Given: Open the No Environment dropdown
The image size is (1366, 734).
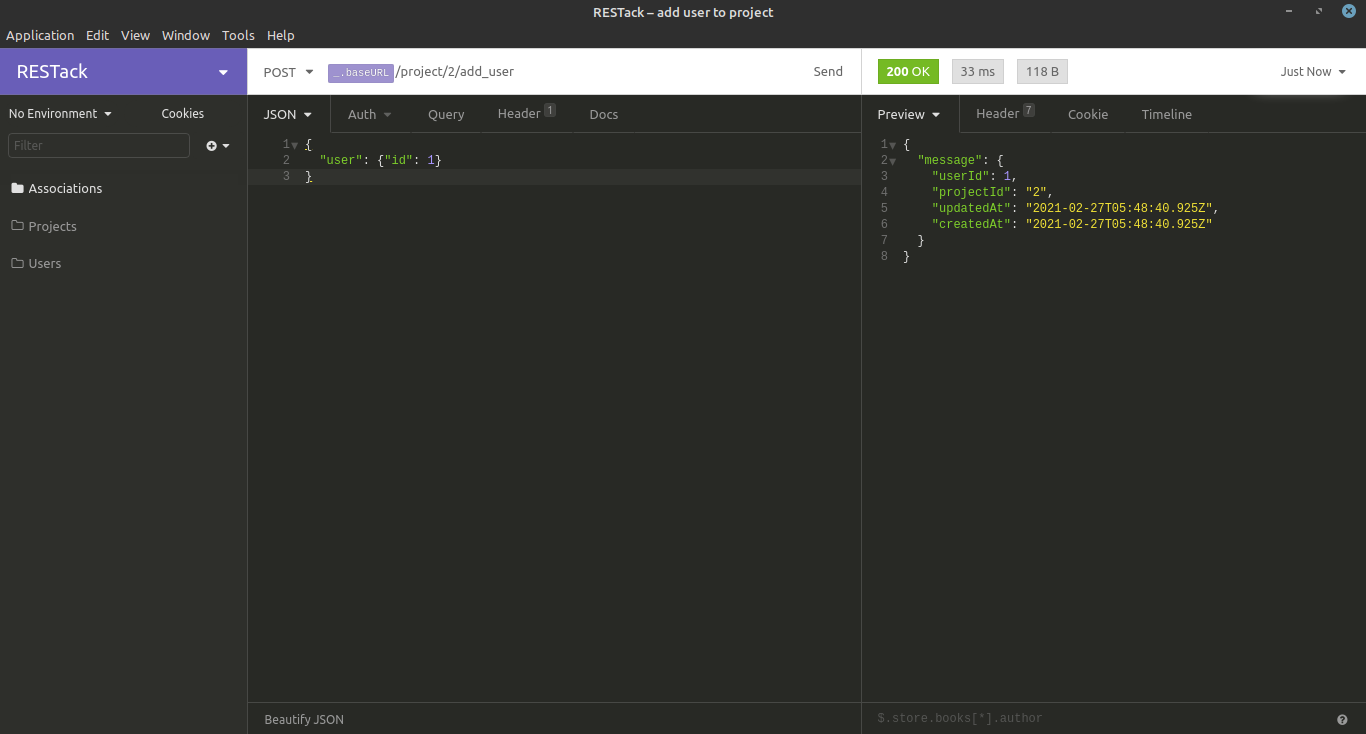Looking at the screenshot, I should pyautogui.click(x=60, y=114).
